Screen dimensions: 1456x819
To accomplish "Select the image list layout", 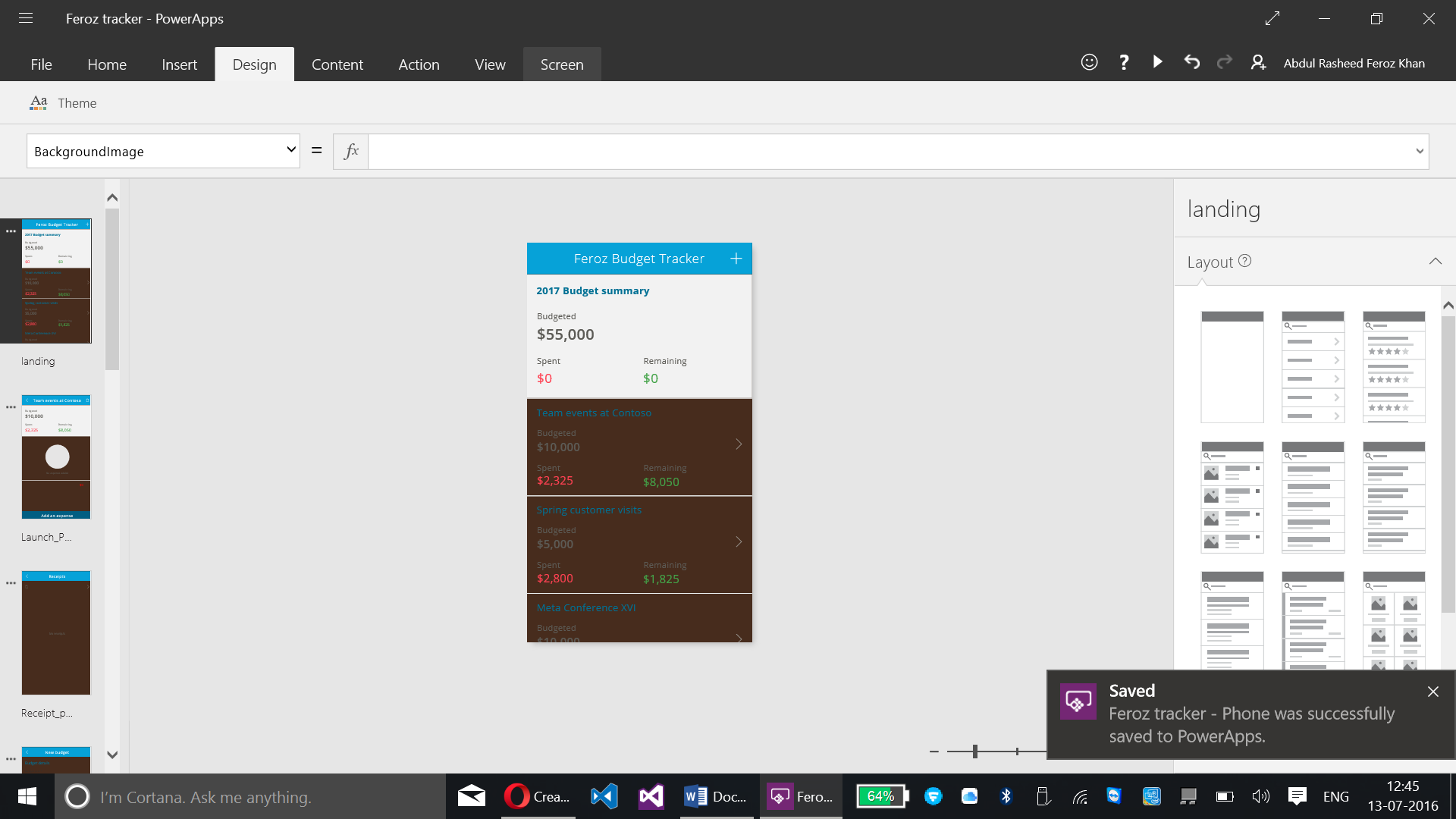I will 1232,497.
